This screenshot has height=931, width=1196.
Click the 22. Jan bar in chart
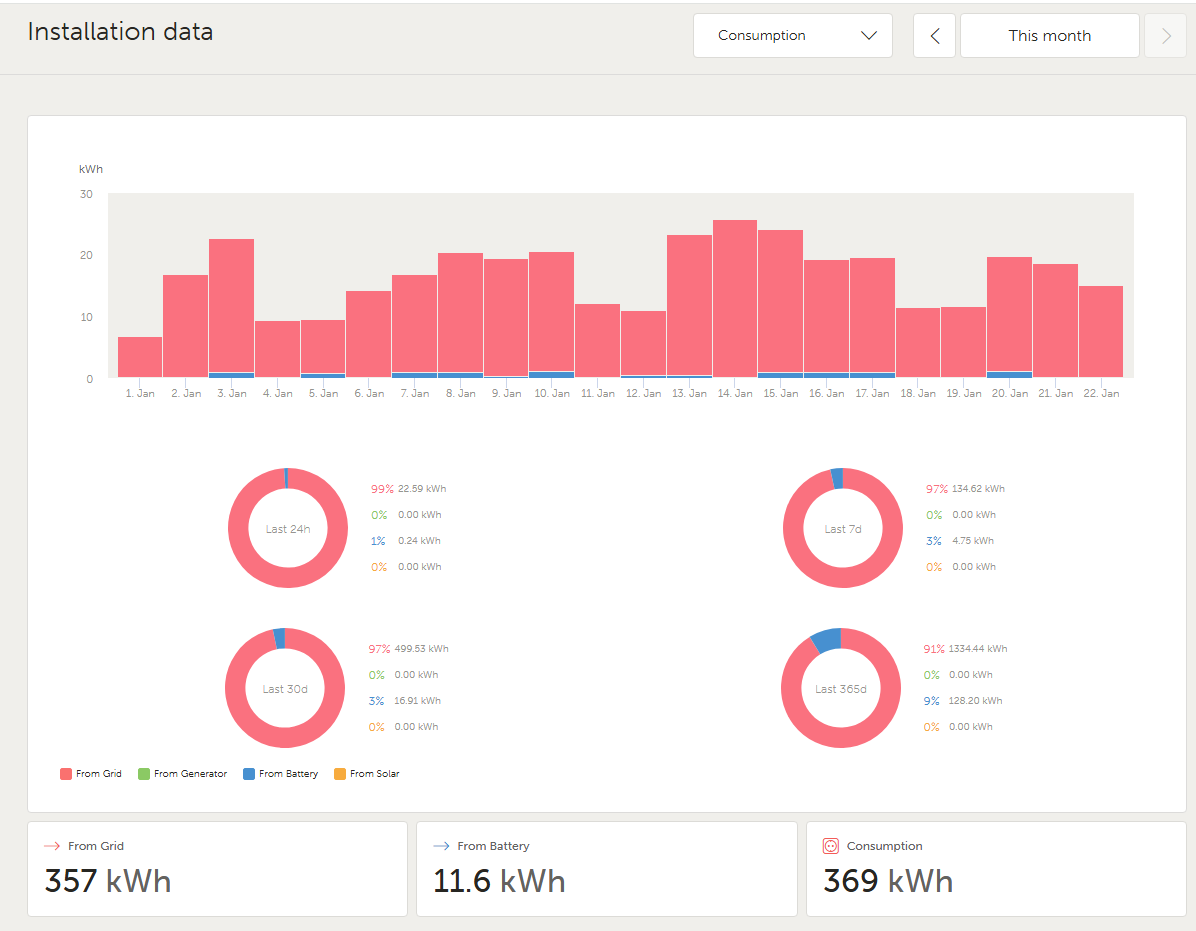point(1101,332)
